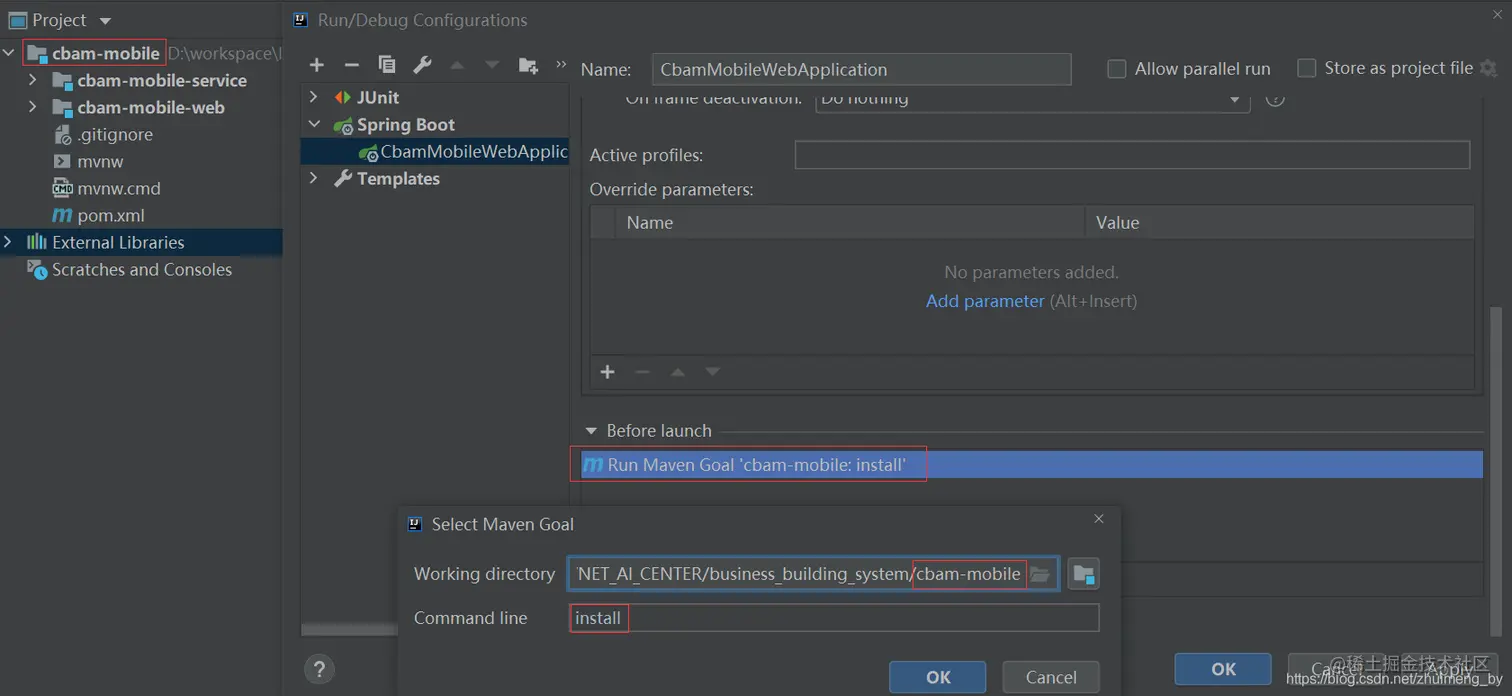Click the Name configuration field

pos(861,69)
